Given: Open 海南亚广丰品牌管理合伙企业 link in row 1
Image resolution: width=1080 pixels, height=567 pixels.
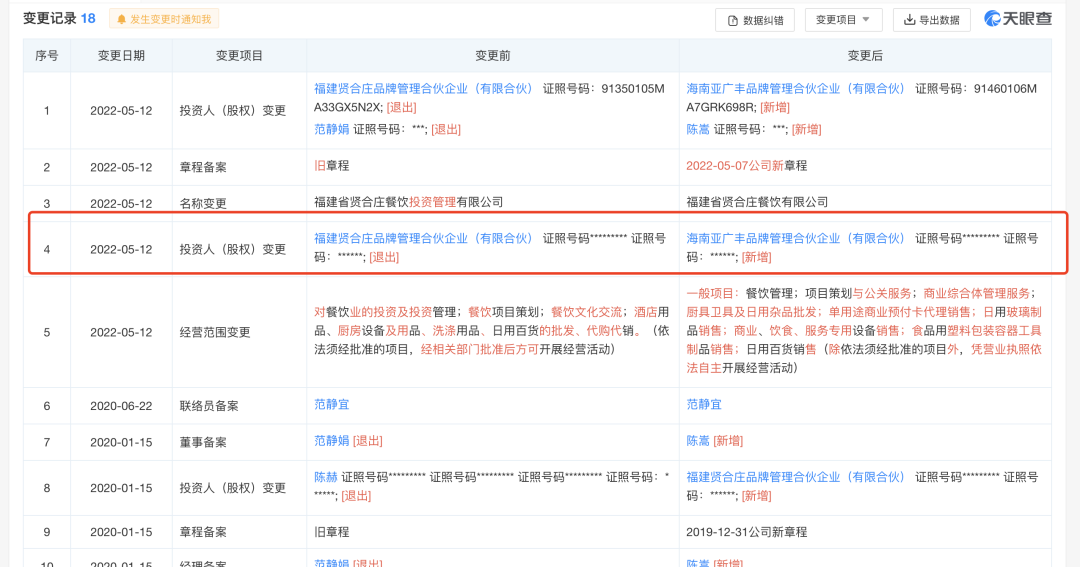Looking at the screenshot, I should 795,88.
